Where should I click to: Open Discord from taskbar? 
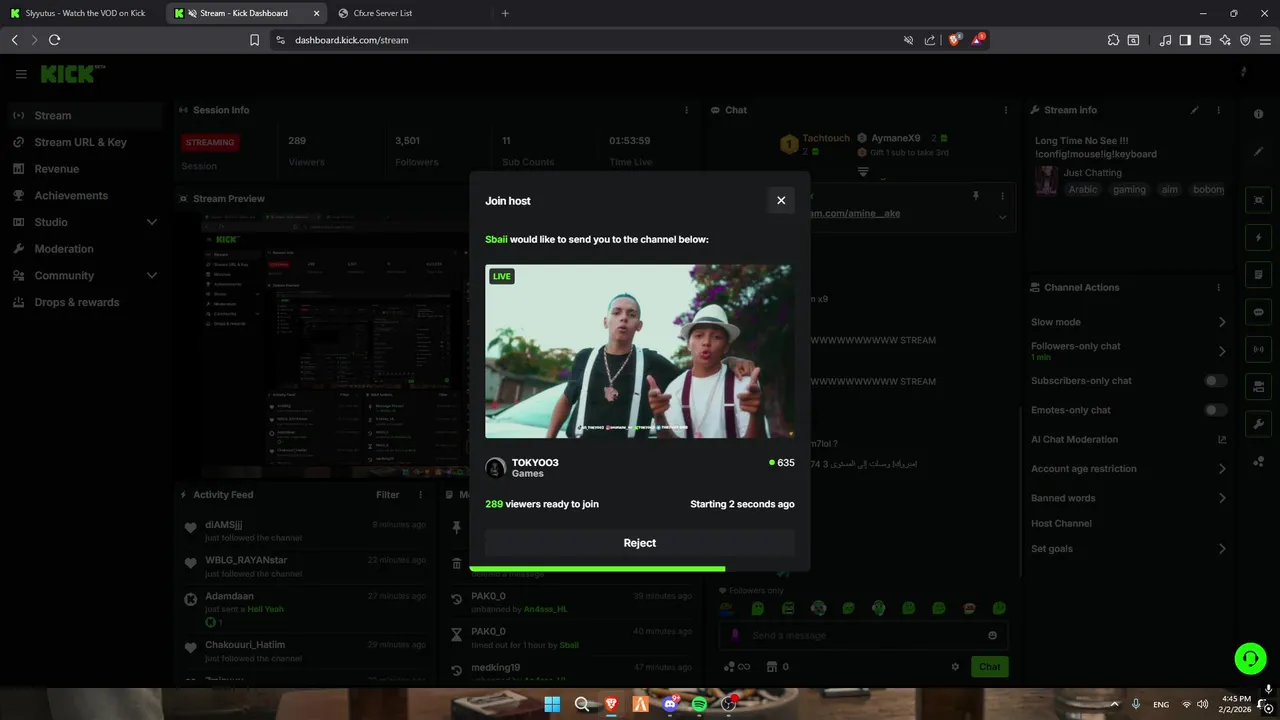(670, 704)
